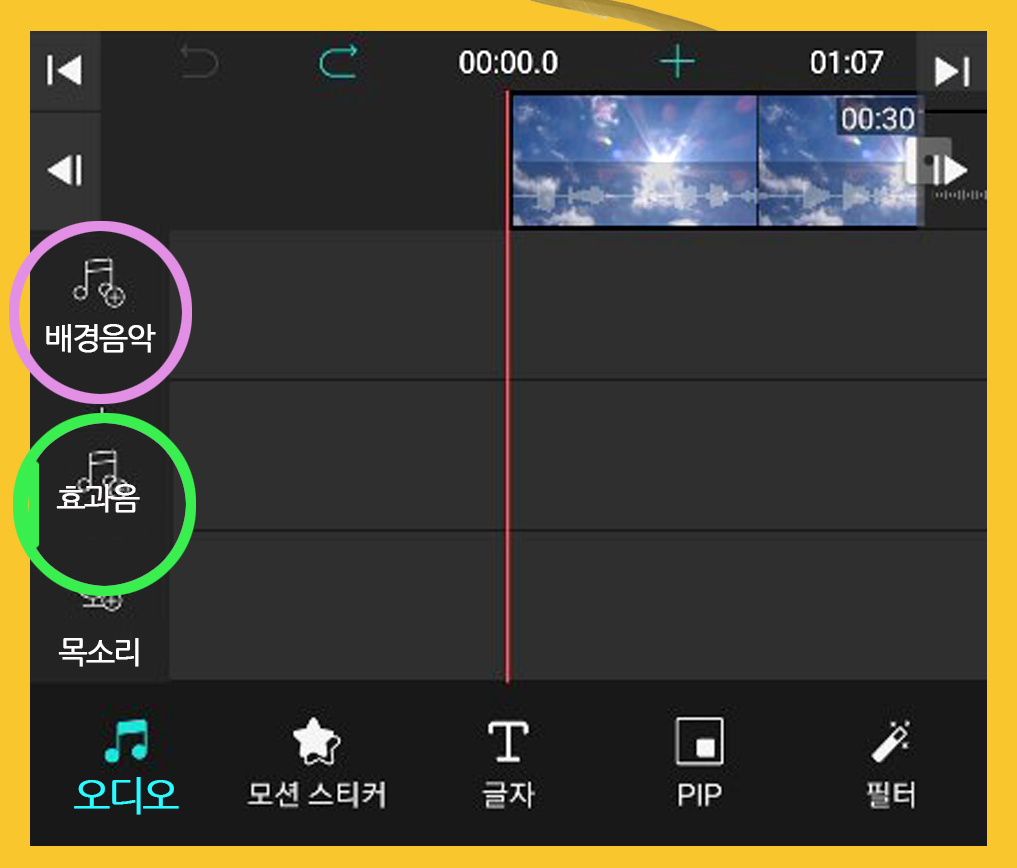
Task: Click the empty background music track
Action: point(577,304)
